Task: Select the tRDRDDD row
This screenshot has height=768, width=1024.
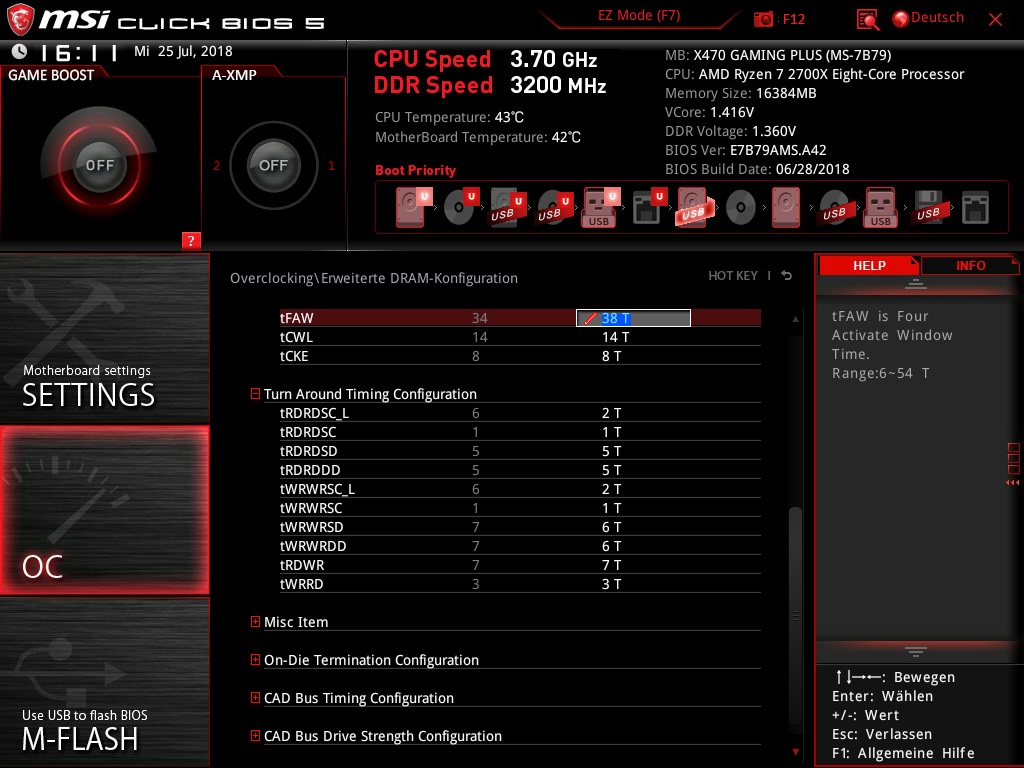Action: click(x=520, y=470)
